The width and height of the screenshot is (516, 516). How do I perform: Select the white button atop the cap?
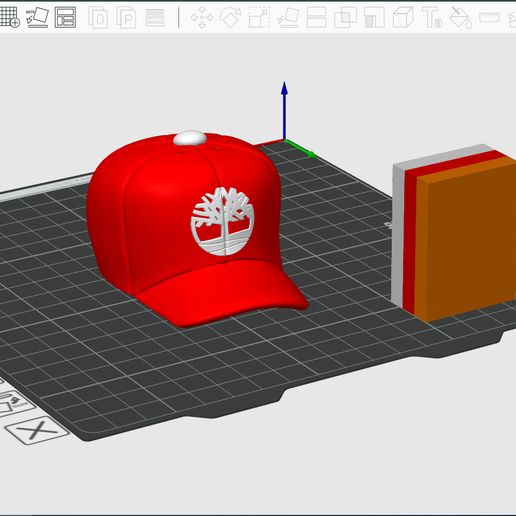point(189,138)
